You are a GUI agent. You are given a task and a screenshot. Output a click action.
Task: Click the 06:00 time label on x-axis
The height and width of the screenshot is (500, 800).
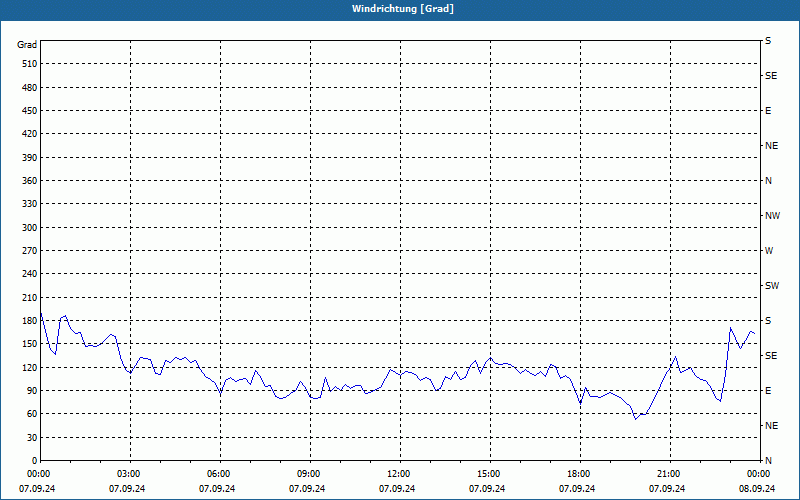coord(219,474)
